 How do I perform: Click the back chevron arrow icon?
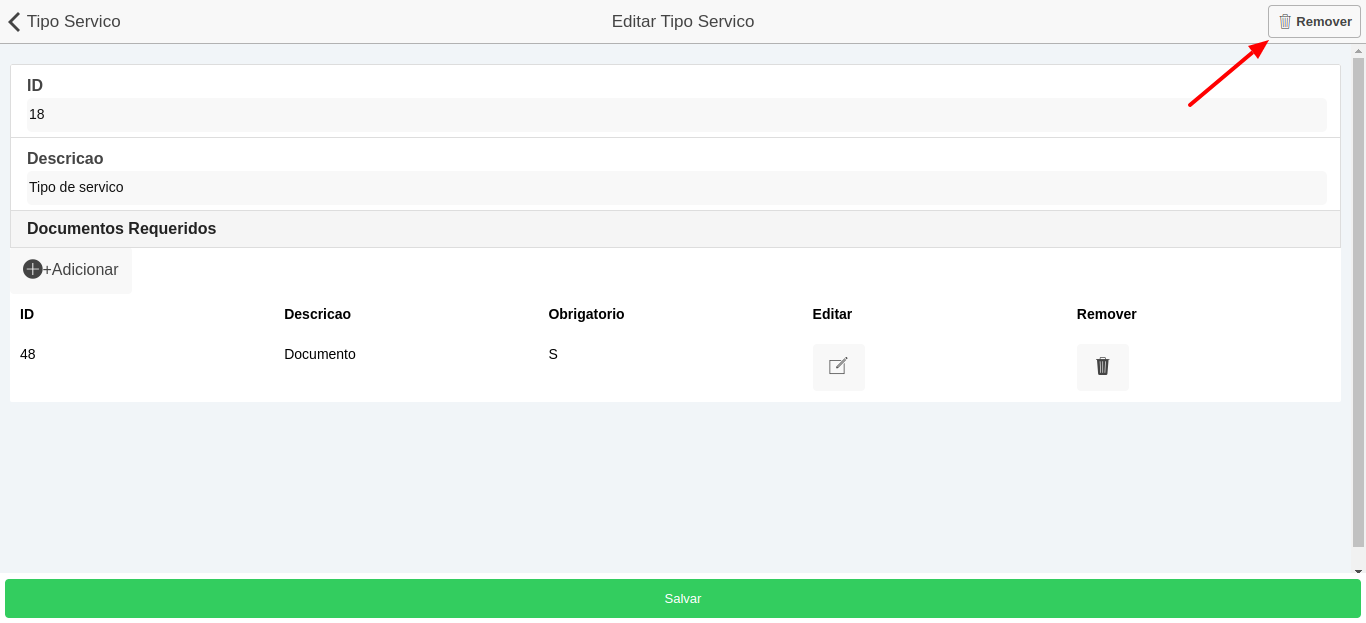[x=14, y=22]
